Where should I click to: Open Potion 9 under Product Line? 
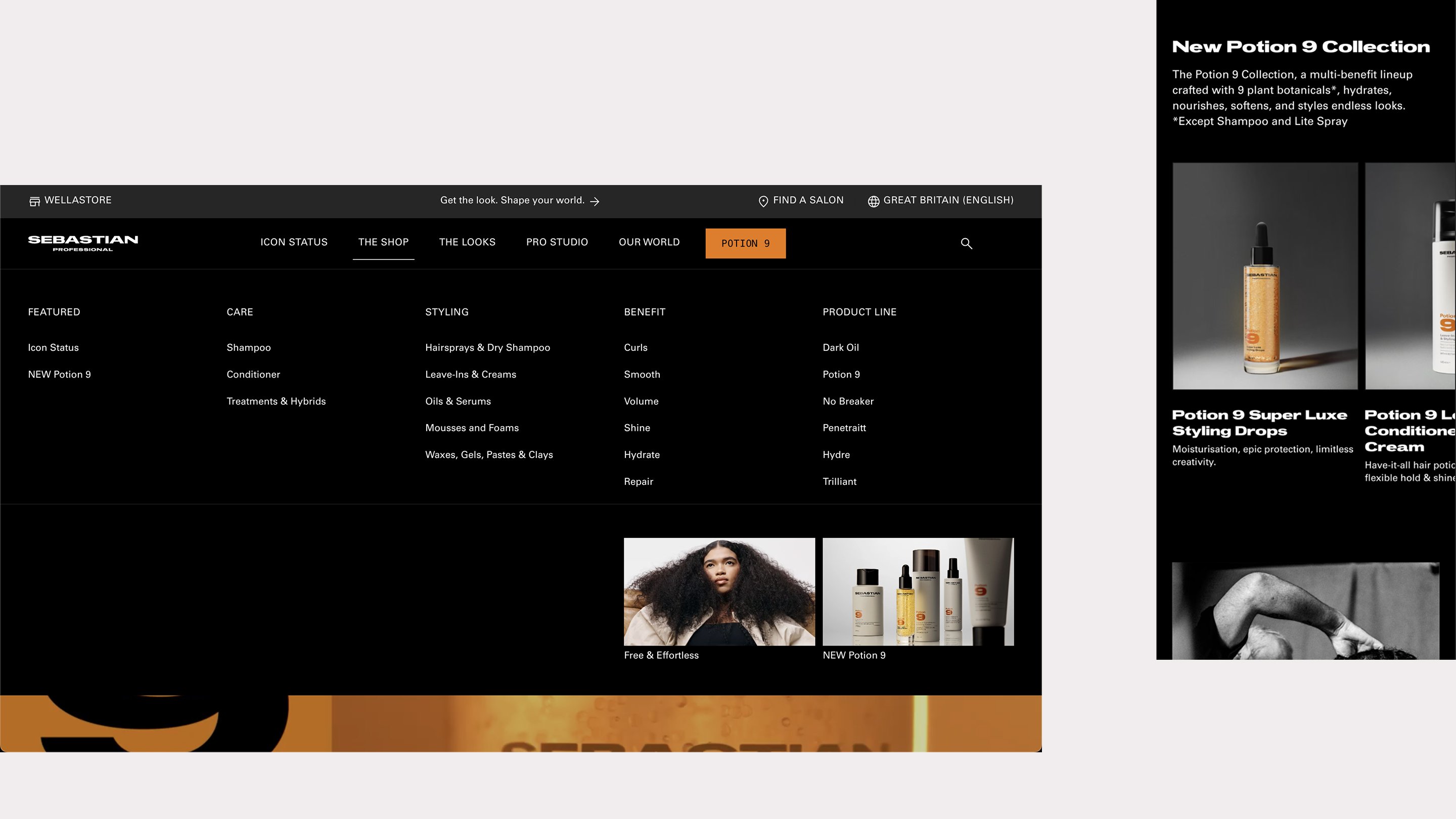click(841, 375)
